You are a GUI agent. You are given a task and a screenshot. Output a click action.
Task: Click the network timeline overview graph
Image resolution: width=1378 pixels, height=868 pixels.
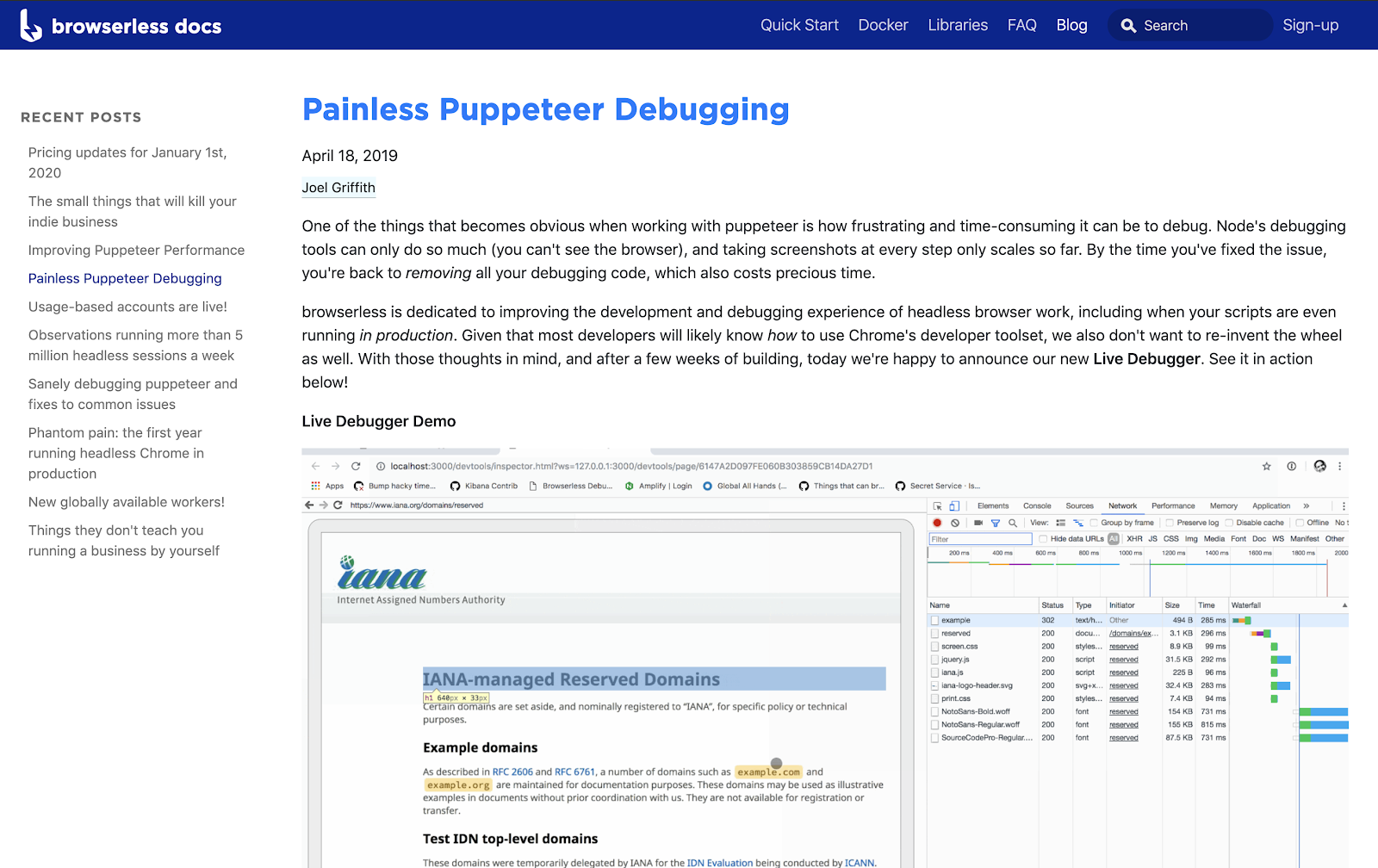1138,573
